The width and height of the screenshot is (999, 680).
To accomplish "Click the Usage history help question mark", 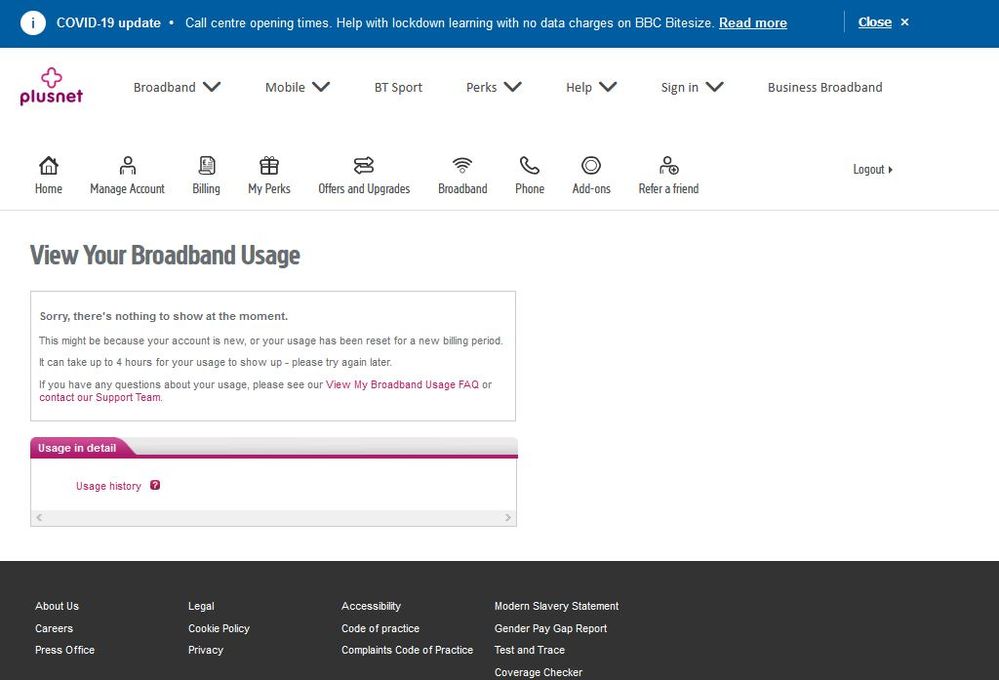I will click(x=155, y=486).
